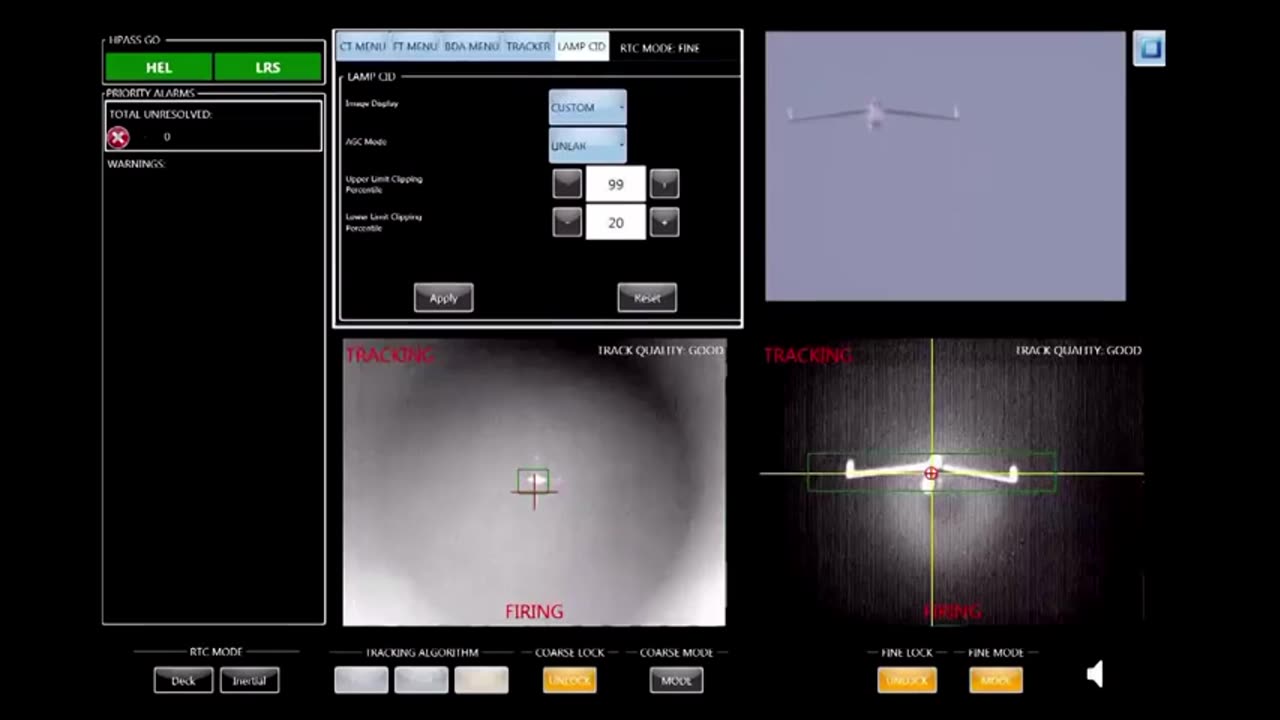Image resolution: width=1280 pixels, height=720 pixels.
Task: Click the Reset button
Action: tap(647, 297)
